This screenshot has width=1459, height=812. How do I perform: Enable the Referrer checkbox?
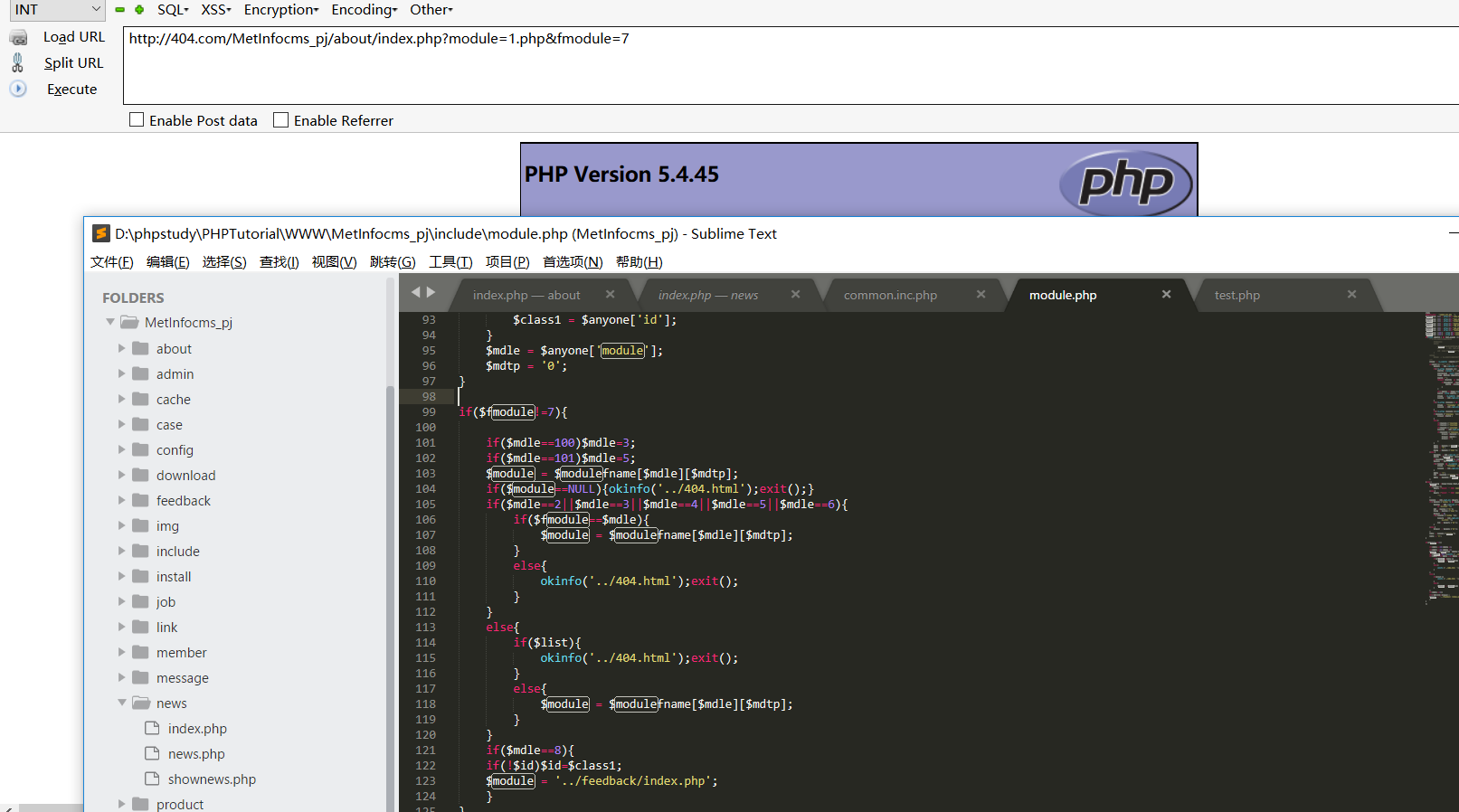coord(281,119)
